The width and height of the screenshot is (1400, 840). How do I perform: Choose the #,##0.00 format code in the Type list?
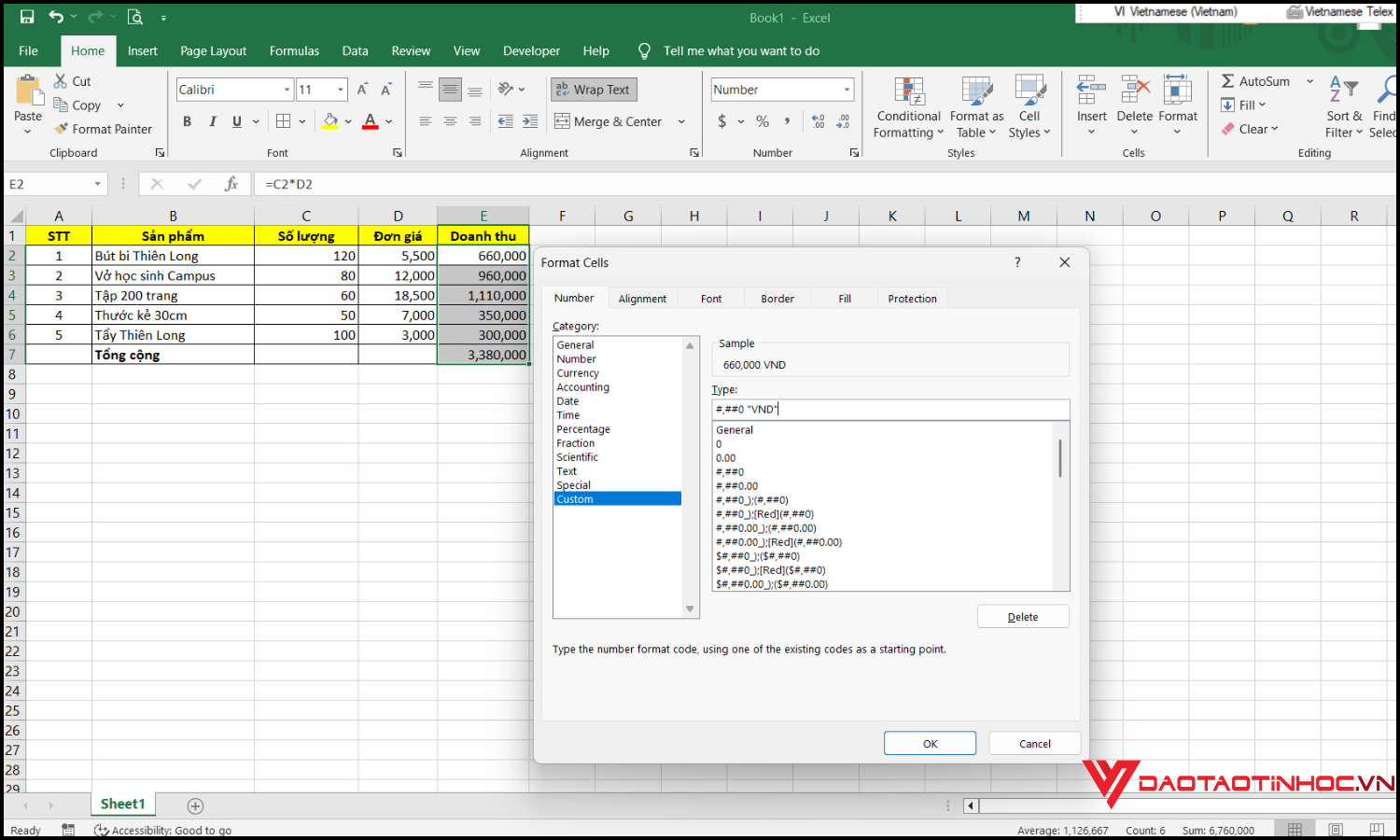pos(736,486)
